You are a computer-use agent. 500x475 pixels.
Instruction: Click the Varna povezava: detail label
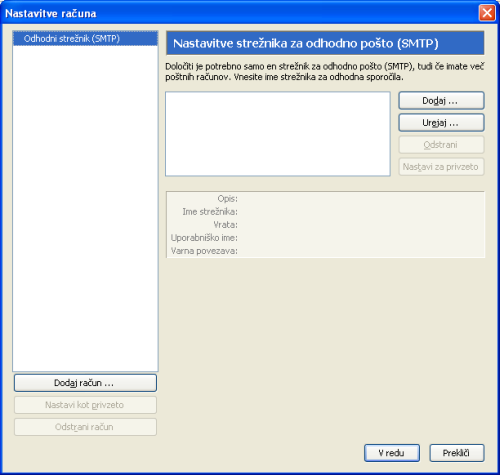coord(204,251)
